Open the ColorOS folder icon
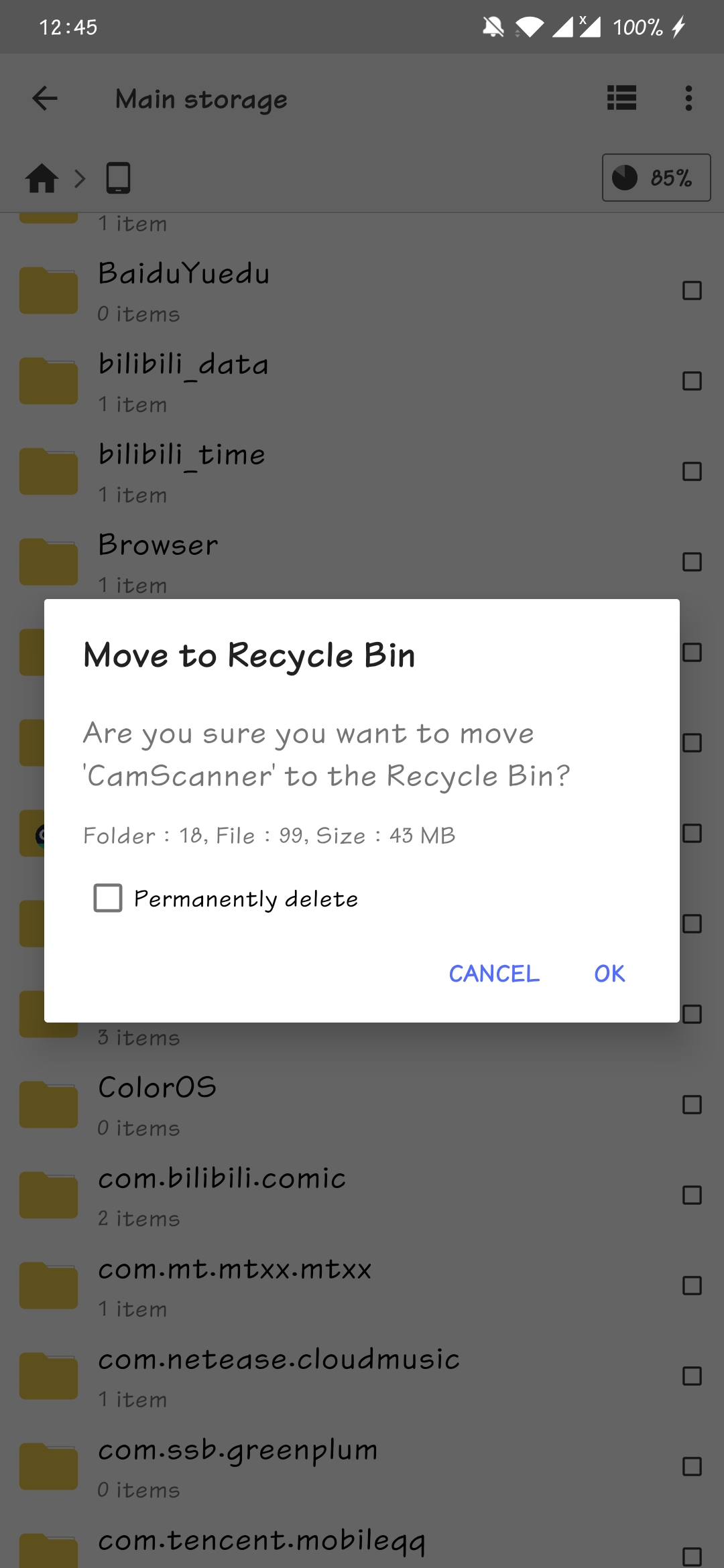This screenshot has height=1568, width=724. pyautogui.click(x=48, y=1105)
